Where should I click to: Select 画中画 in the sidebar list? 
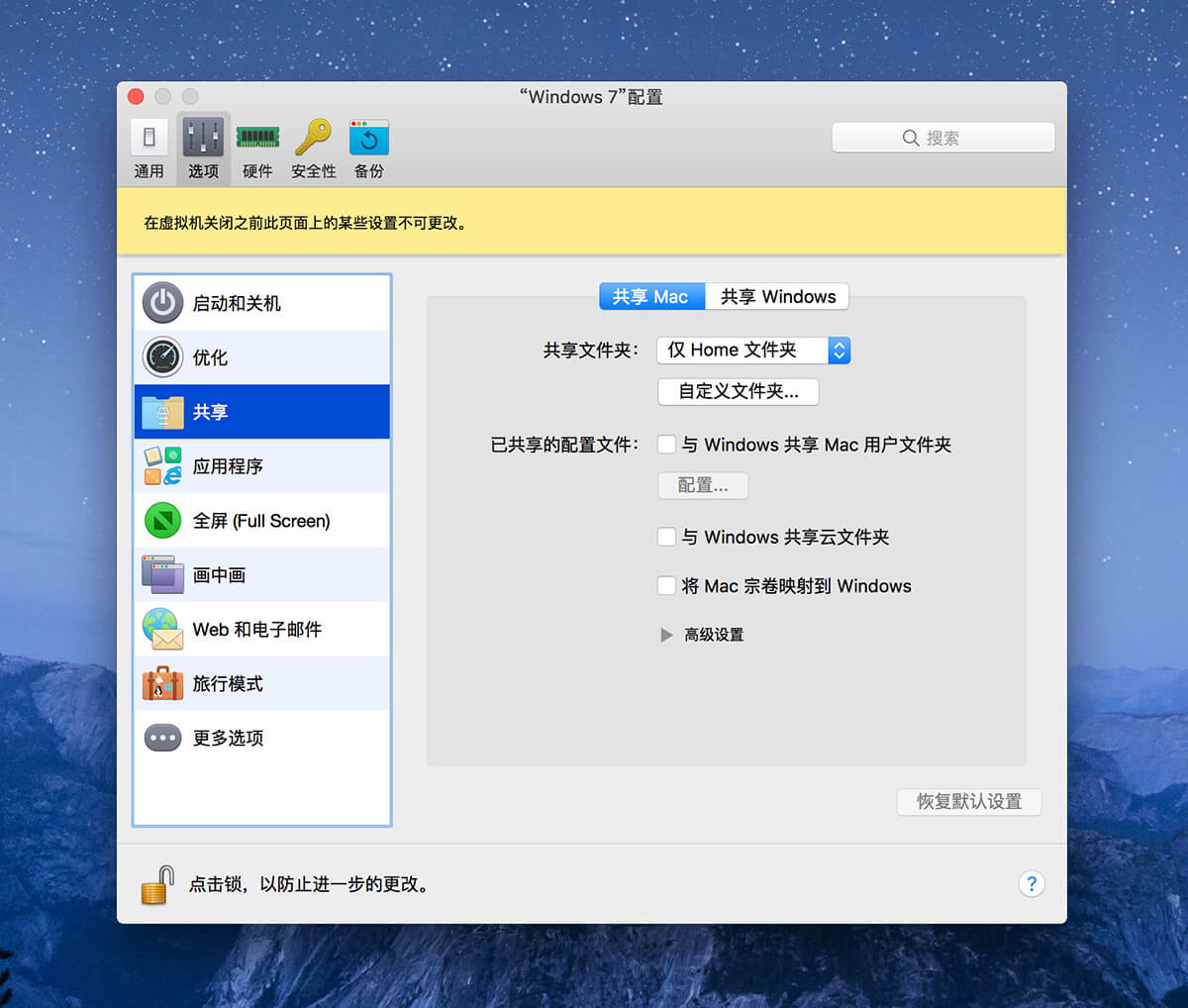(262, 574)
